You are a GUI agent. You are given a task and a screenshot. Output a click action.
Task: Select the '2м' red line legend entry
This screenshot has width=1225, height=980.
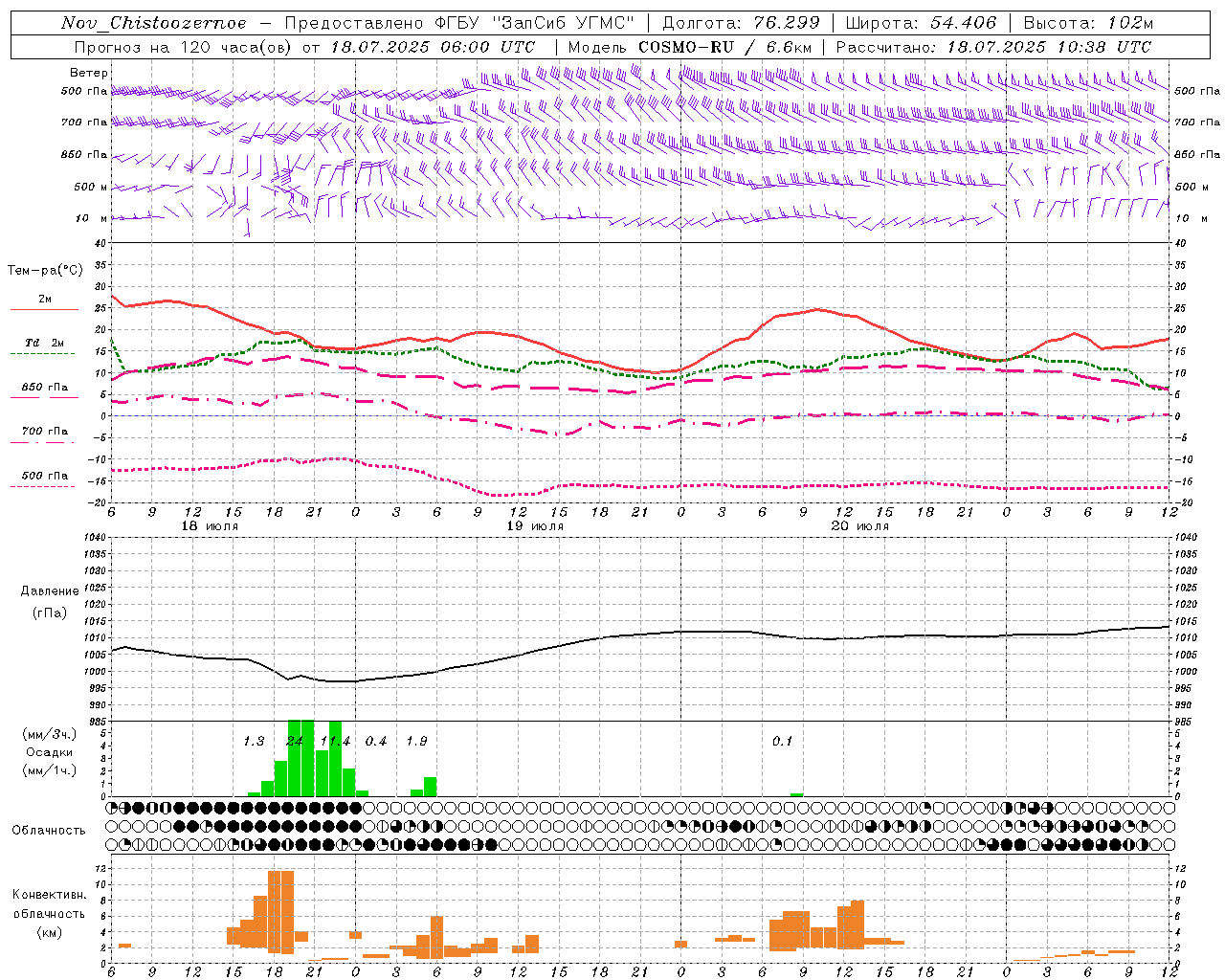(45, 300)
